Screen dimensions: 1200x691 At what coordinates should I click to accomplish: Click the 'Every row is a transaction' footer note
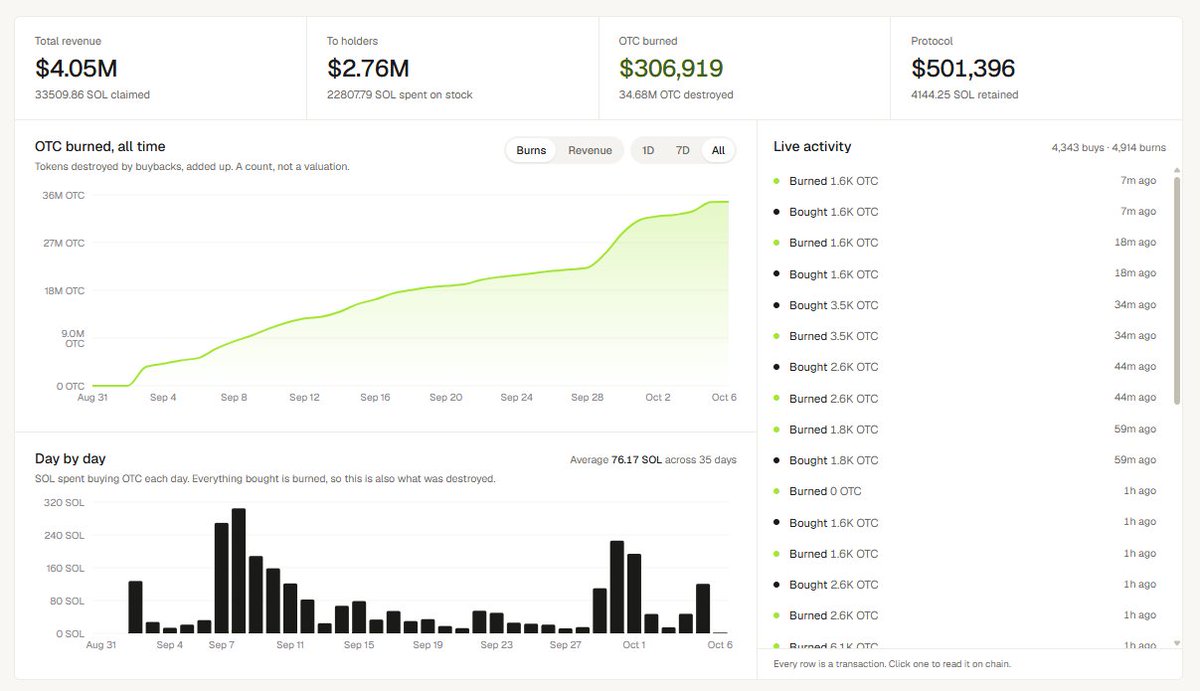(892, 664)
